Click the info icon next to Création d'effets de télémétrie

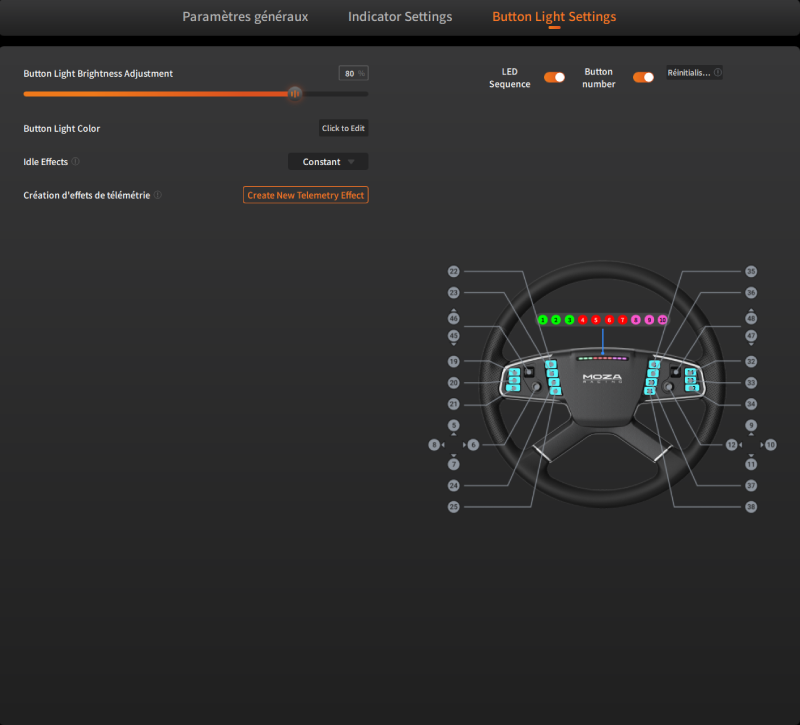point(157,195)
